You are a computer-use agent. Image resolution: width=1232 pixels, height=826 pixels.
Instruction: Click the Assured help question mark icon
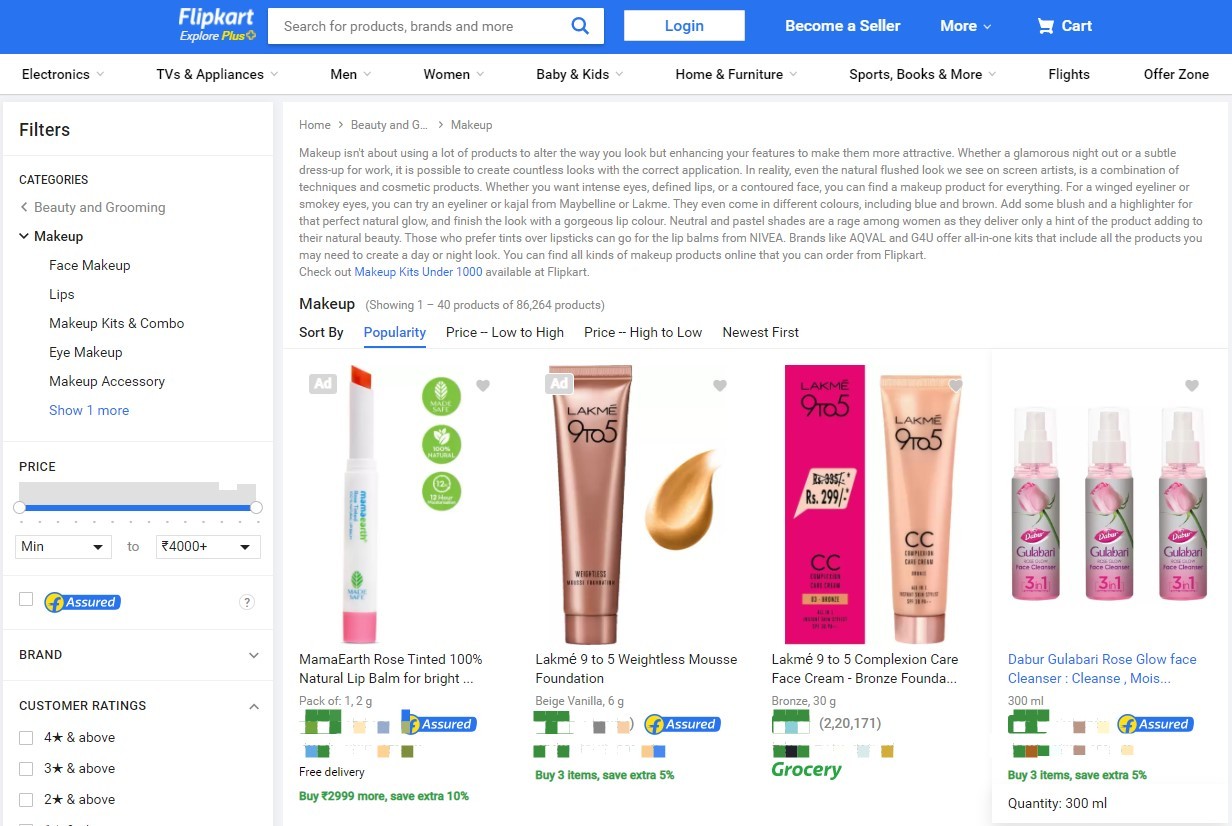click(247, 602)
